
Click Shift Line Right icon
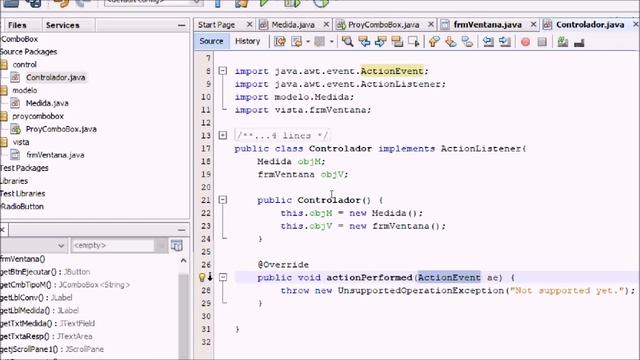[x=504, y=42]
